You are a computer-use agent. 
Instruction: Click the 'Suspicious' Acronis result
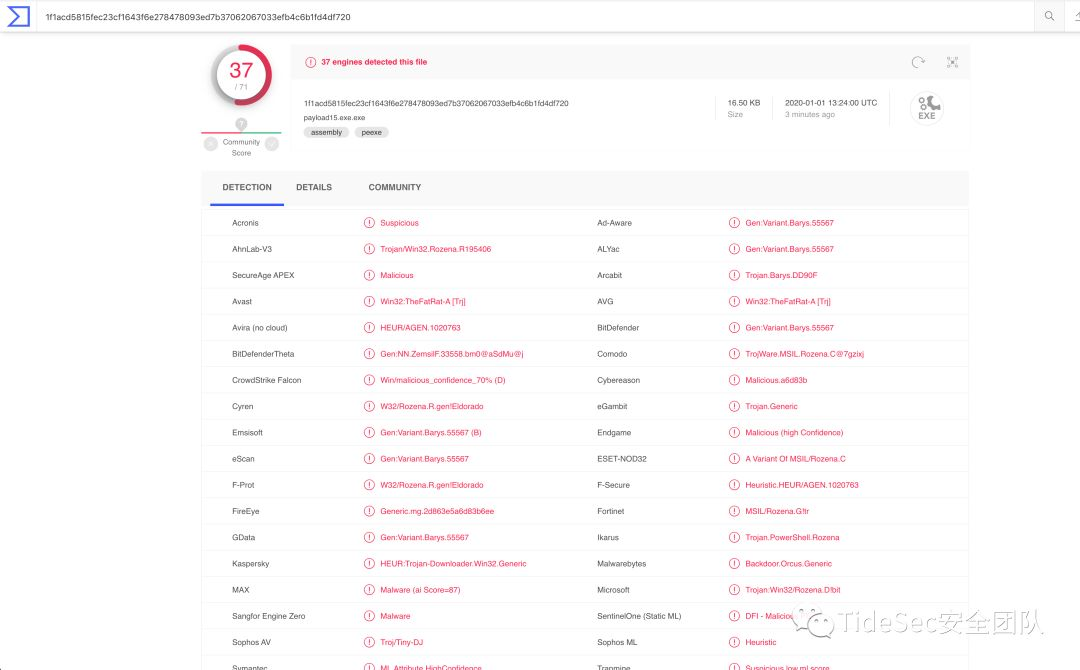click(x=399, y=223)
